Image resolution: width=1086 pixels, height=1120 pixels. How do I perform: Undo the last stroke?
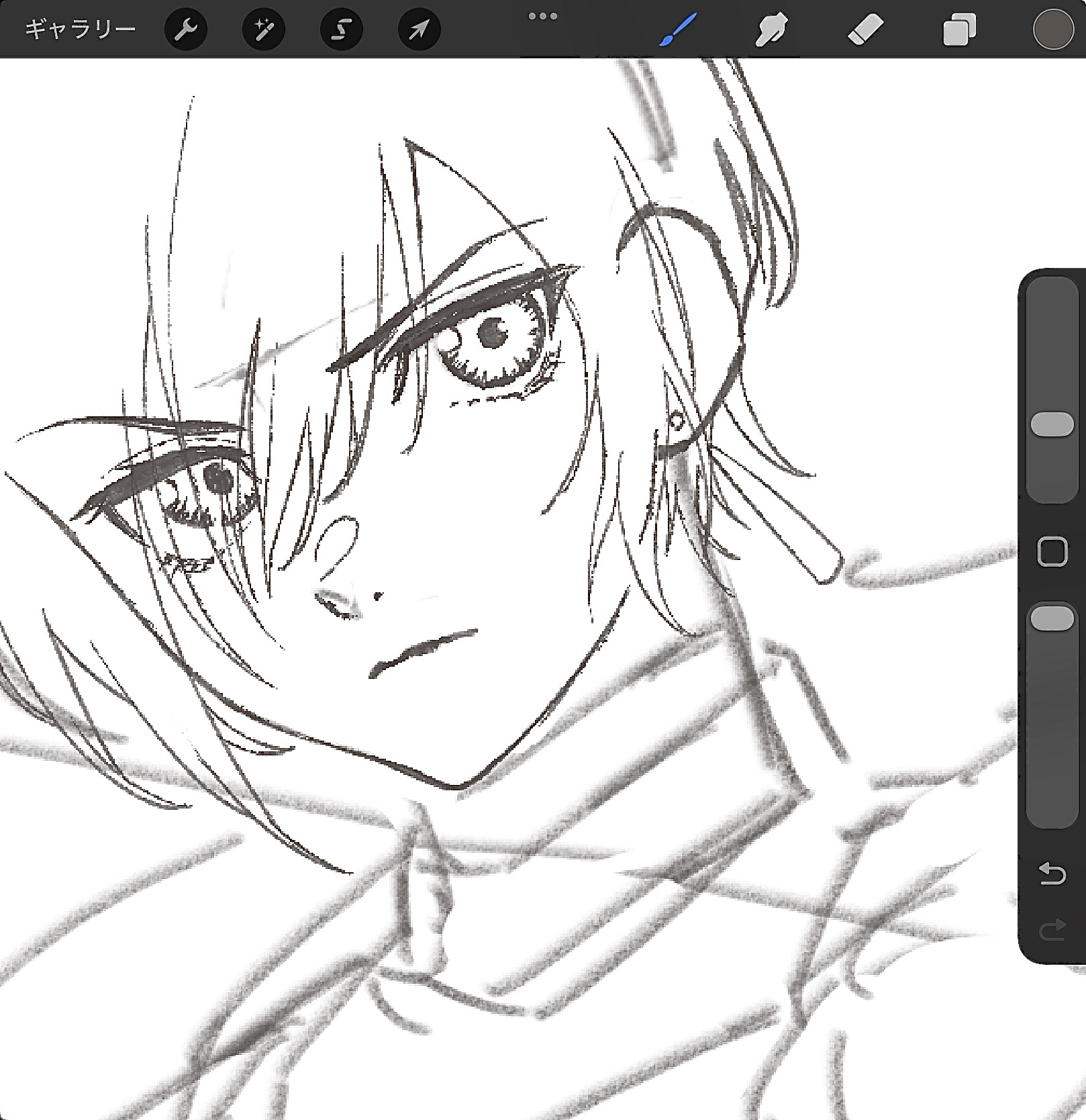1052,874
